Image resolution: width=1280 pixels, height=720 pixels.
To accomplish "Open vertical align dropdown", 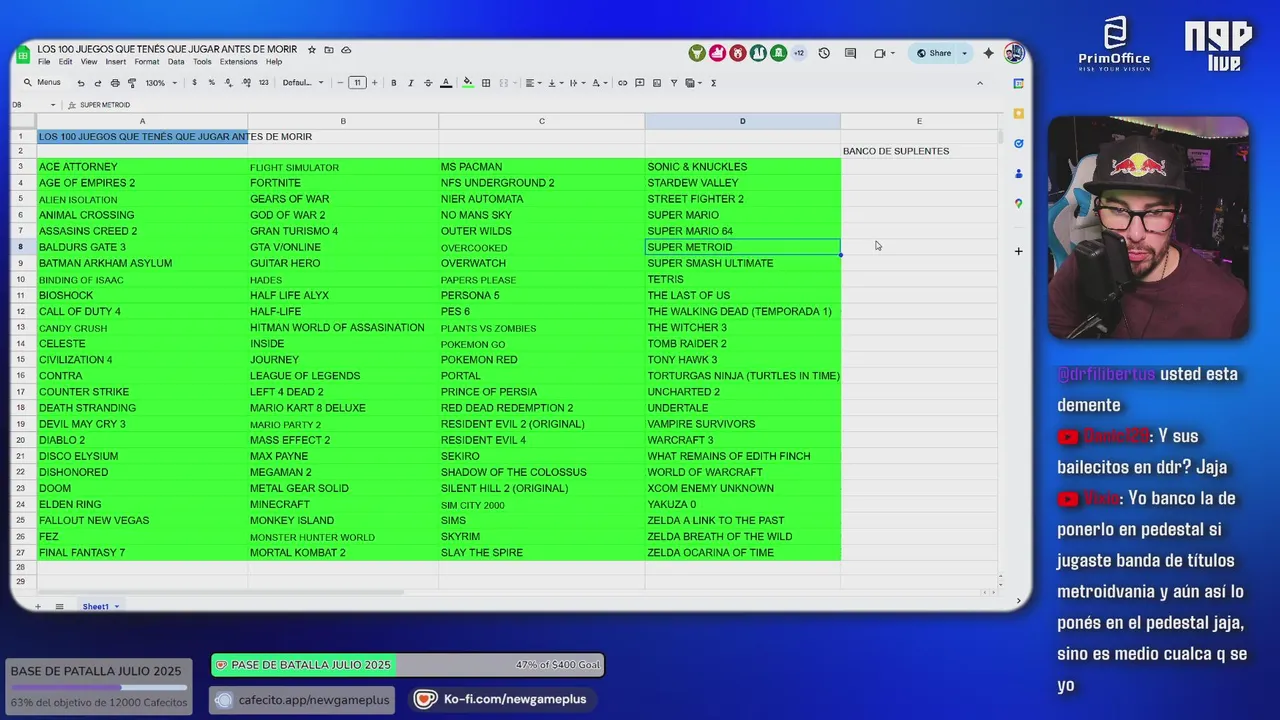I will coord(555,83).
